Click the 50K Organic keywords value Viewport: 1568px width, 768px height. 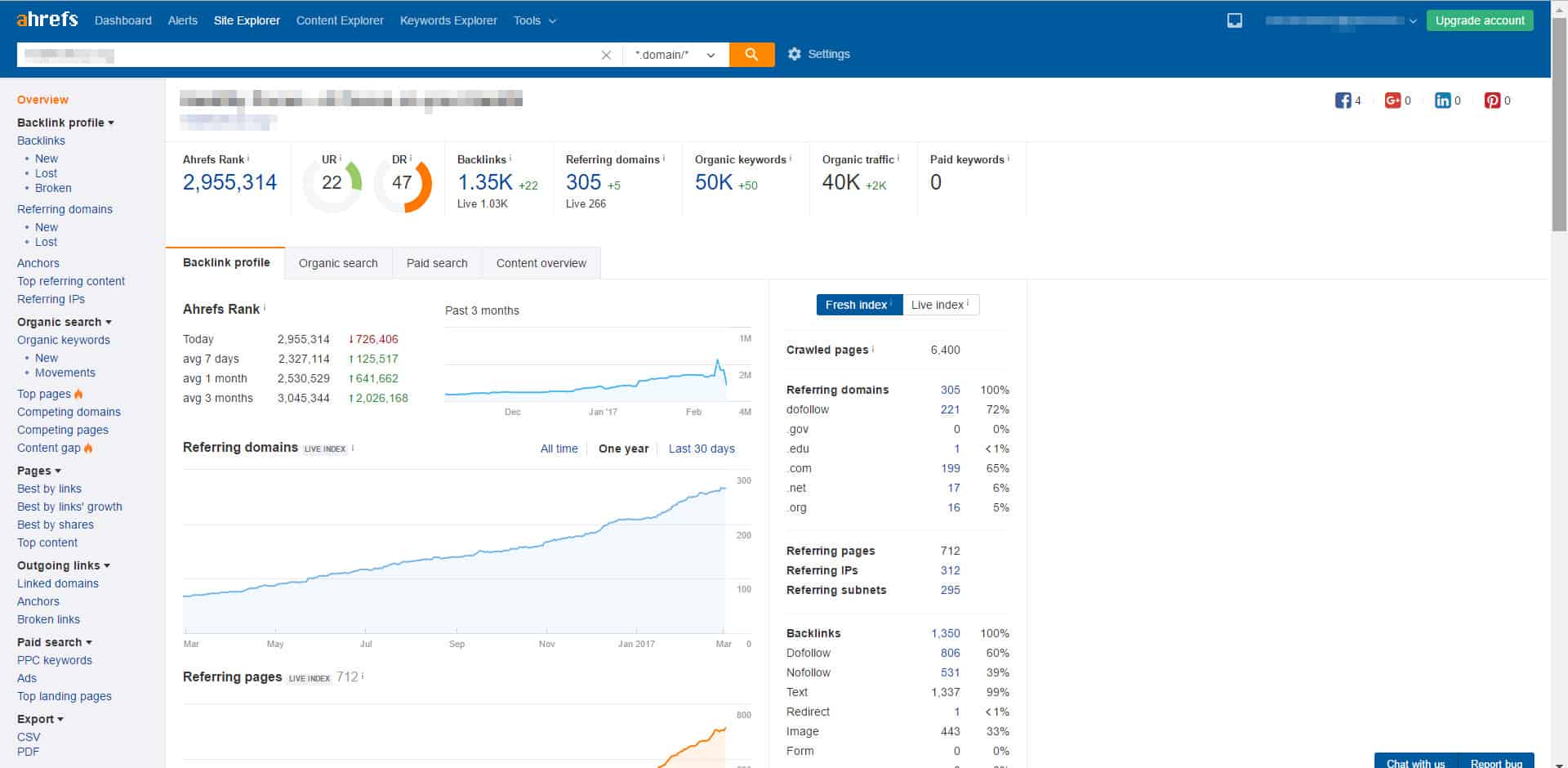pyautogui.click(x=714, y=182)
